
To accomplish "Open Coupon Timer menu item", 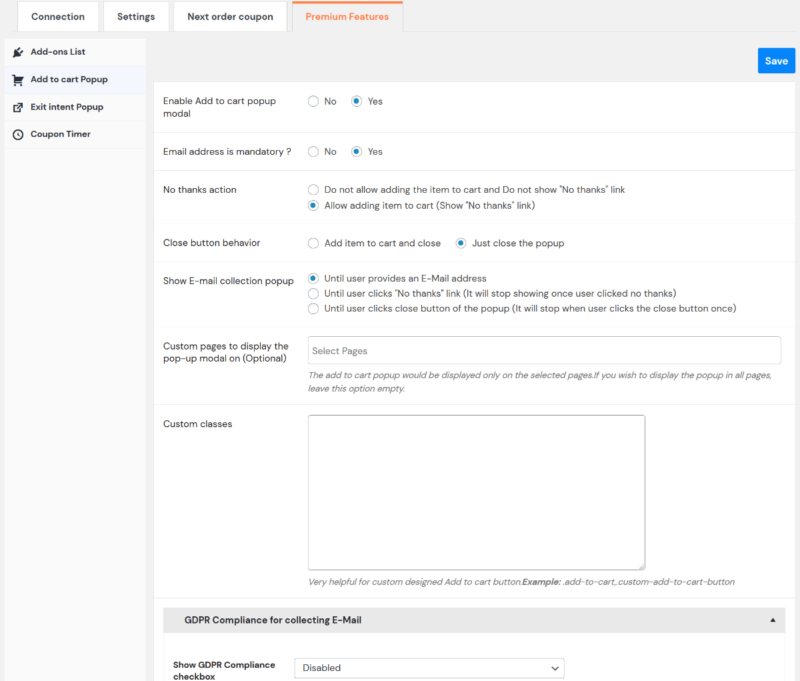I will (75, 135).
